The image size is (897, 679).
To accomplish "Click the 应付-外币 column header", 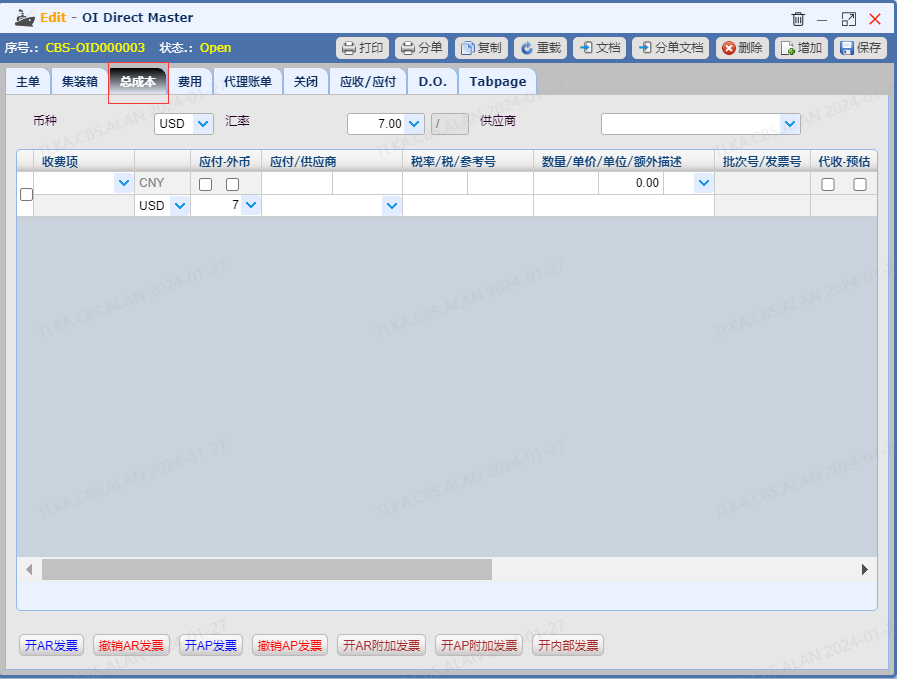I will pyautogui.click(x=226, y=161).
